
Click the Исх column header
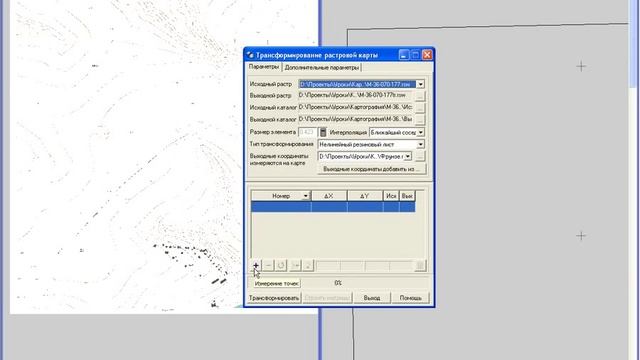click(391, 196)
